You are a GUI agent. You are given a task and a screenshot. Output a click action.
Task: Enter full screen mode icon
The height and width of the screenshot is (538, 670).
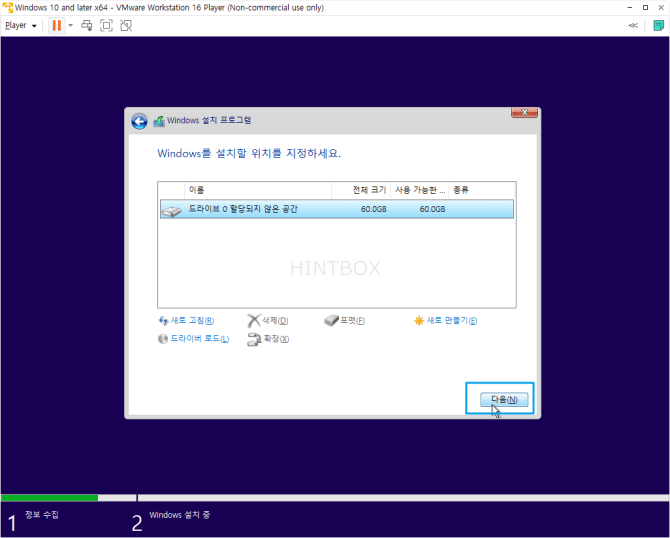(106, 26)
